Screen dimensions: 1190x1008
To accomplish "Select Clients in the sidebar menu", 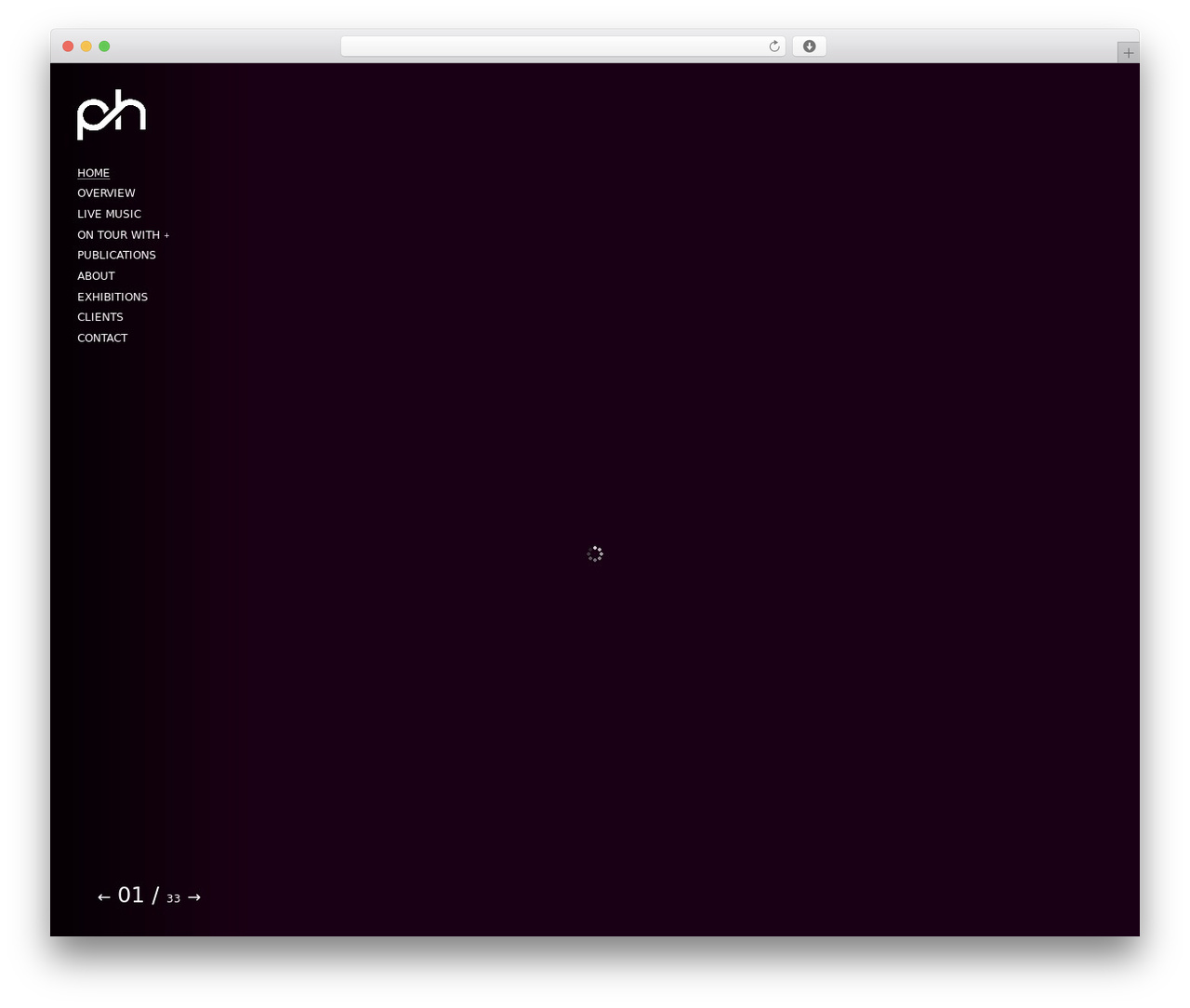I will click(x=100, y=317).
